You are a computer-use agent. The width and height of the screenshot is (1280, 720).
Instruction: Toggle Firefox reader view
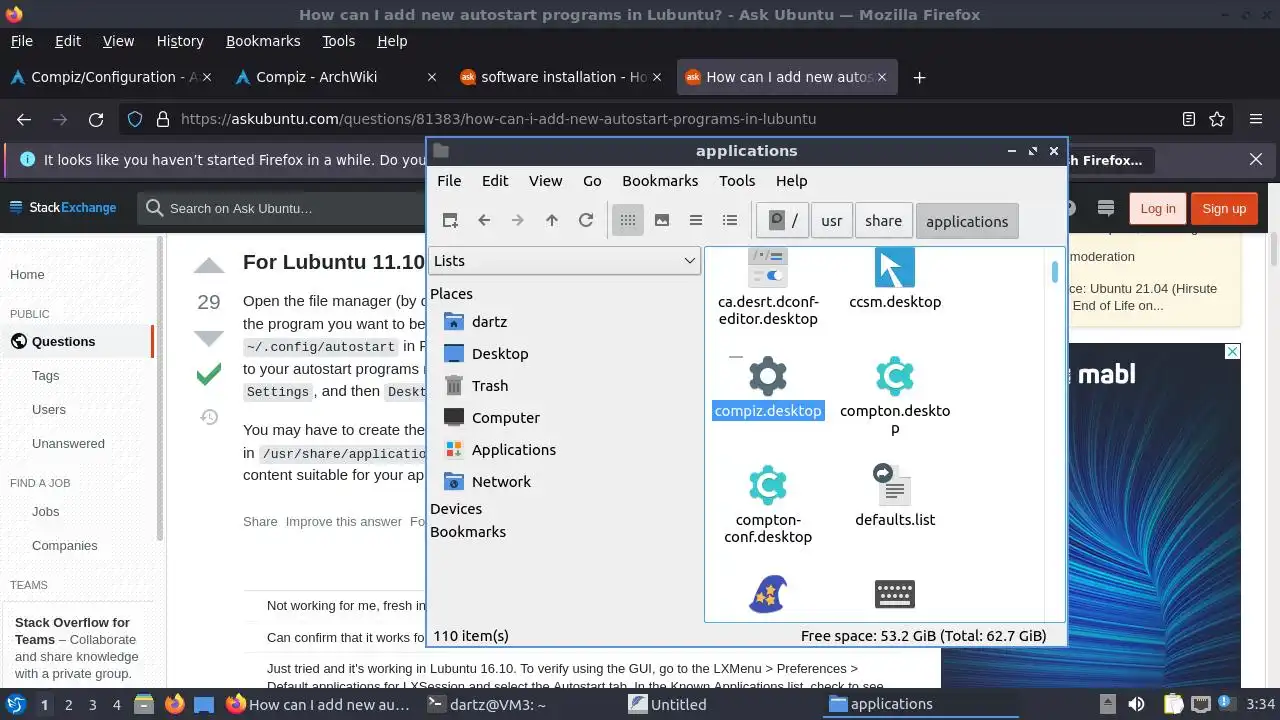(1189, 119)
